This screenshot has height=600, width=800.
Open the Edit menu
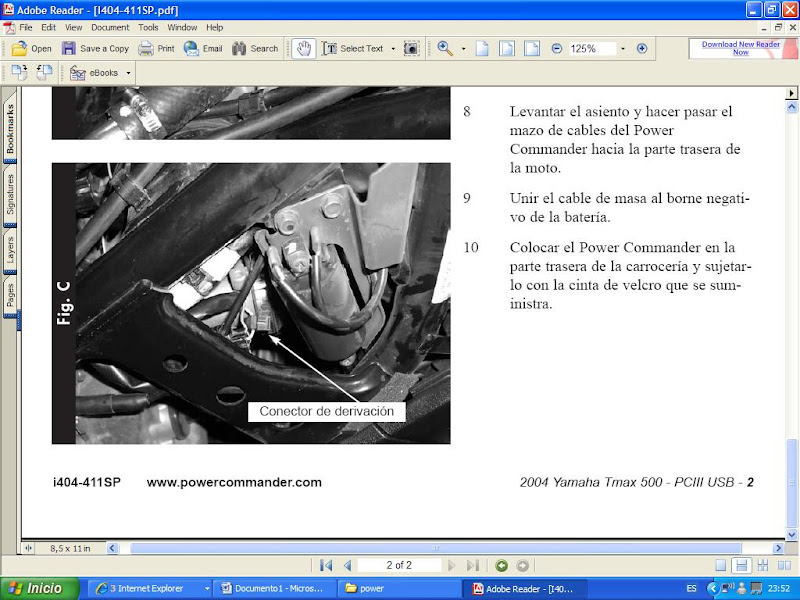click(48, 28)
